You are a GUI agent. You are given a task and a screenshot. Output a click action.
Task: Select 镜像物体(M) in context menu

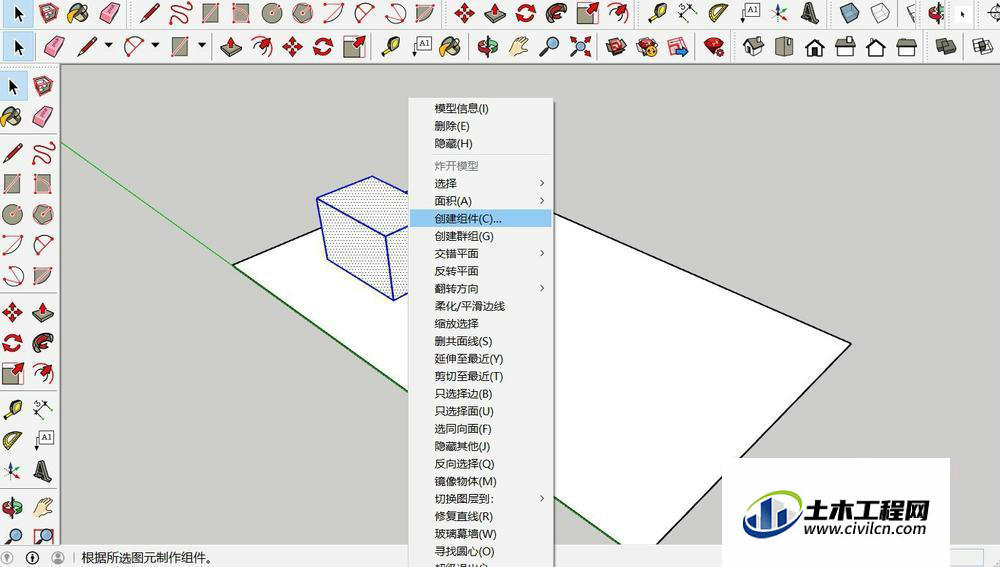[480, 482]
